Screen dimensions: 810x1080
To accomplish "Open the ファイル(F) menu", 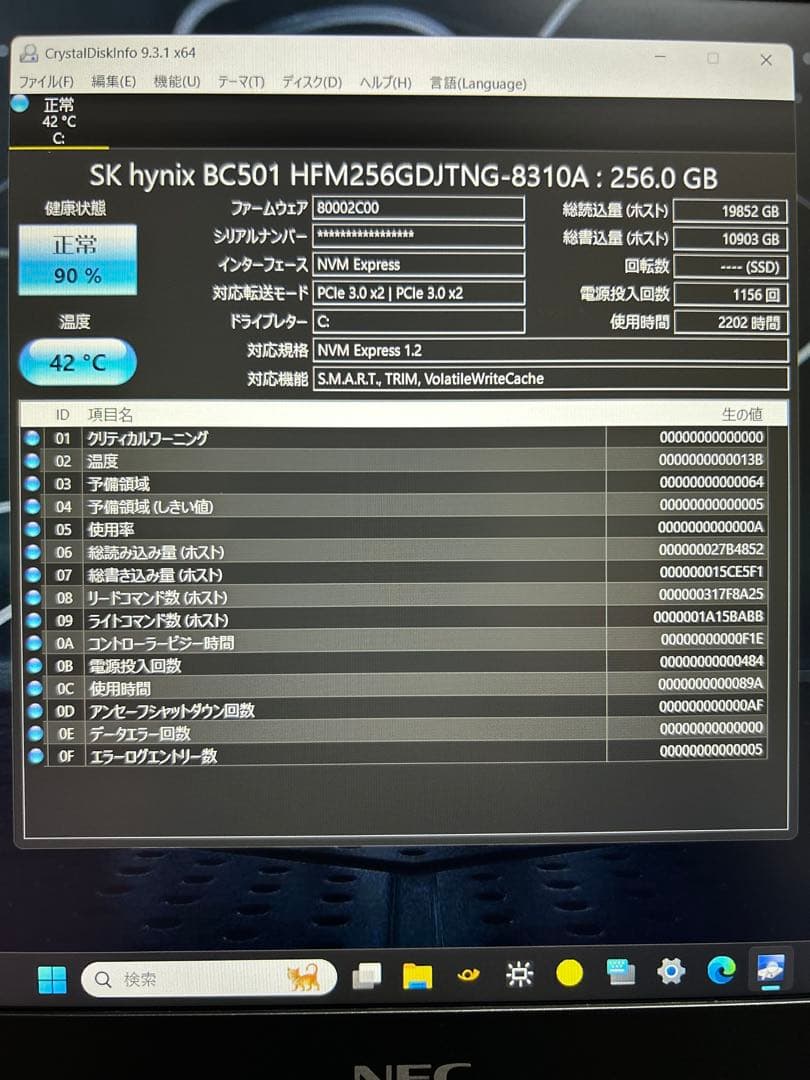I will pos(46,81).
